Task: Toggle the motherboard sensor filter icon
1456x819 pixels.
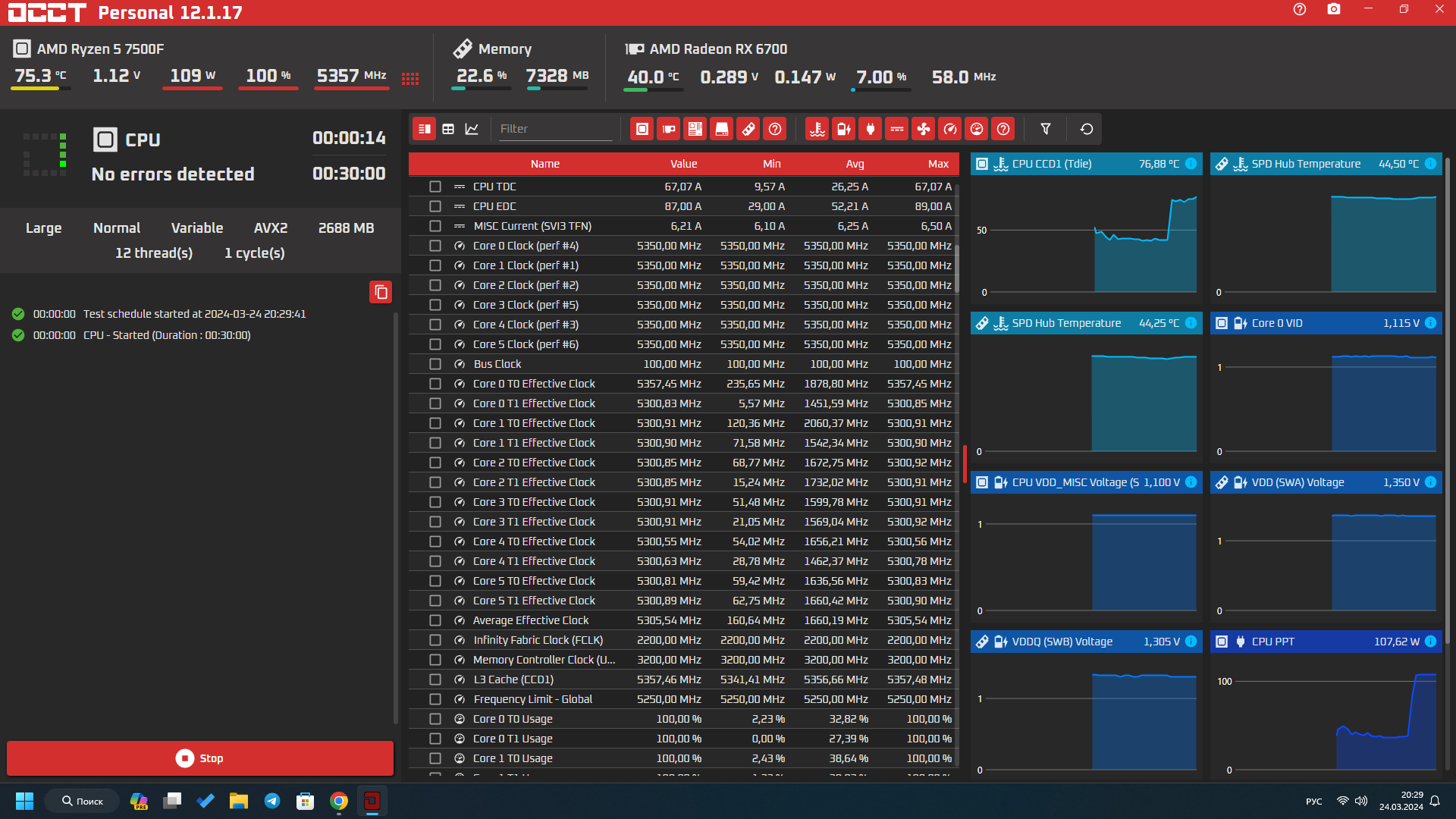Action: (695, 129)
